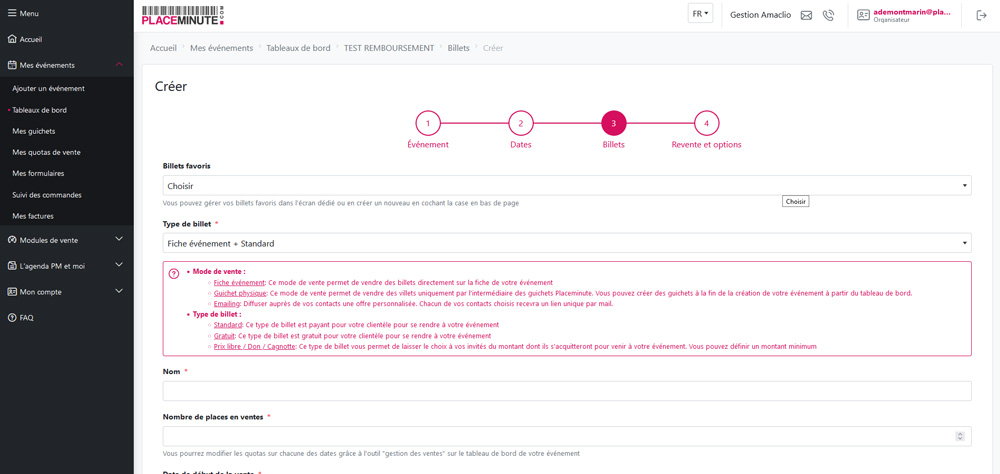Image resolution: width=1000 pixels, height=474 pixels.
Task: Click the Nom text field
Action: click(566, 390)
